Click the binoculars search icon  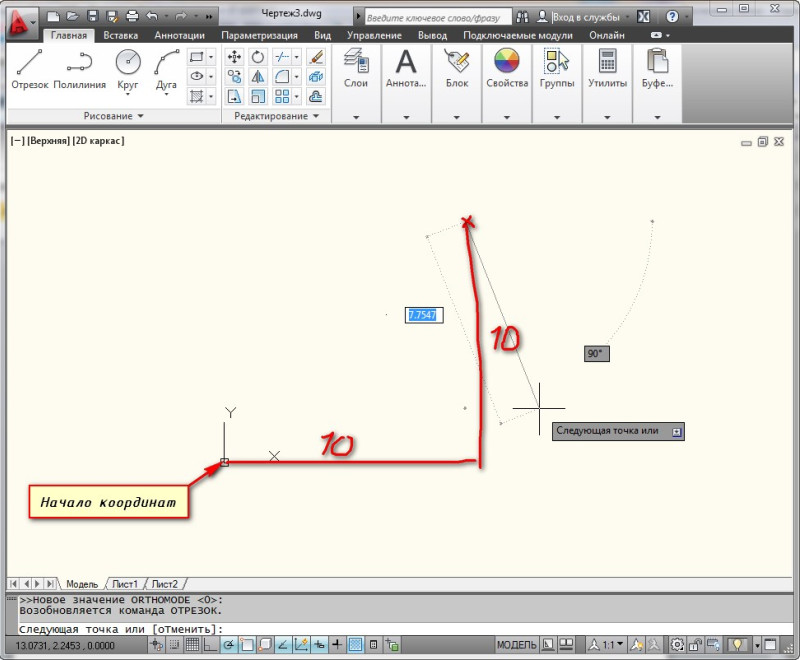(522, 17)
